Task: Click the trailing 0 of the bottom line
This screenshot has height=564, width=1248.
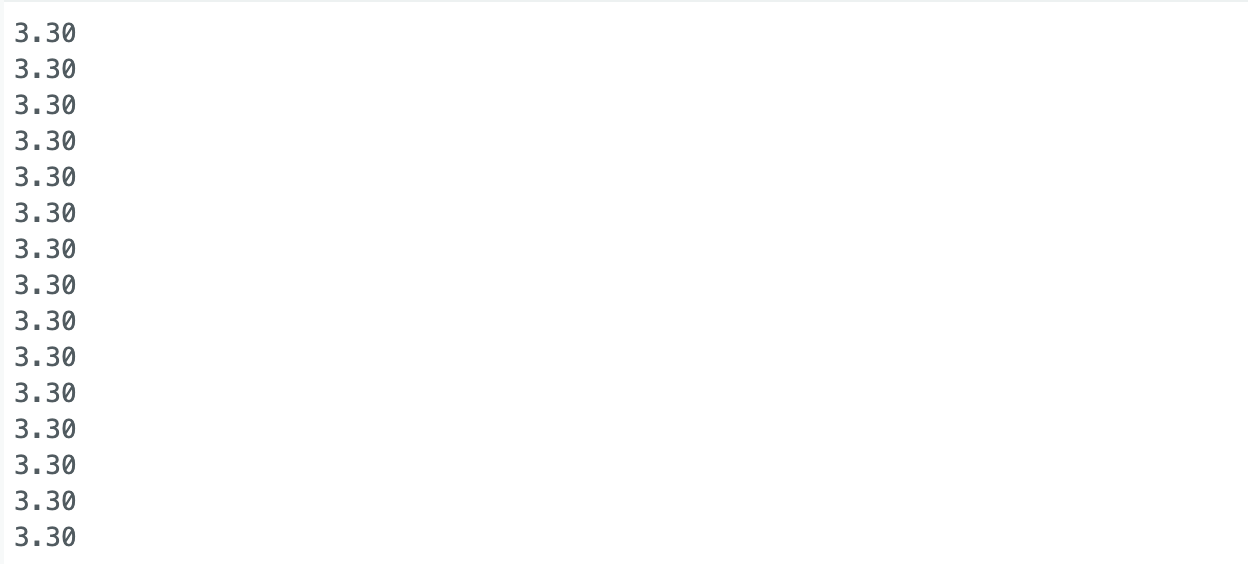Action: [68, 537]
